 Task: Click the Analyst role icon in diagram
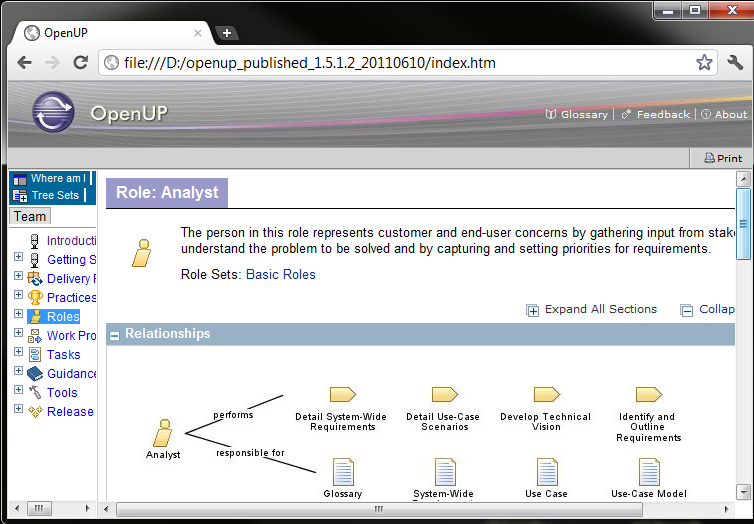tap(163, 433)
